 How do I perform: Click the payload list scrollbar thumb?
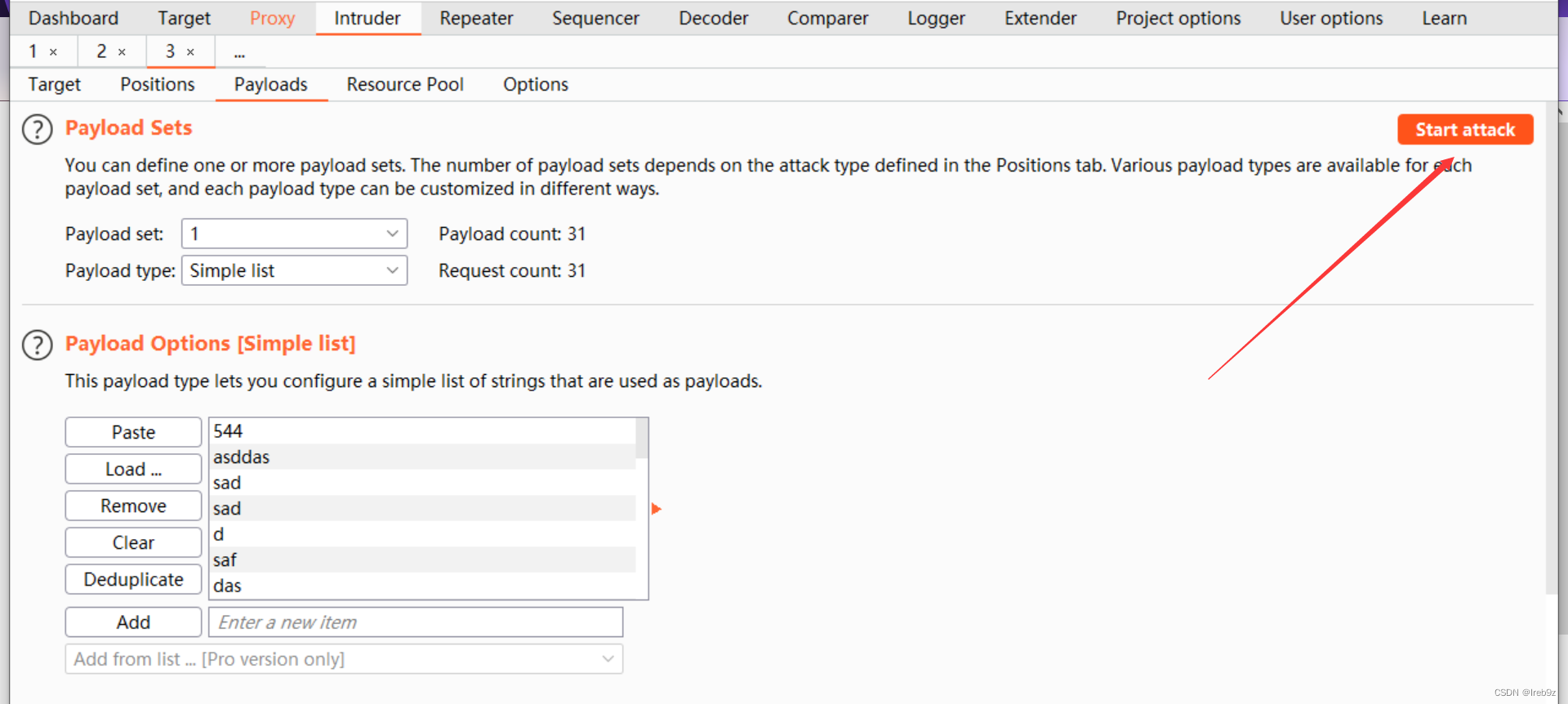coord(642,439)
